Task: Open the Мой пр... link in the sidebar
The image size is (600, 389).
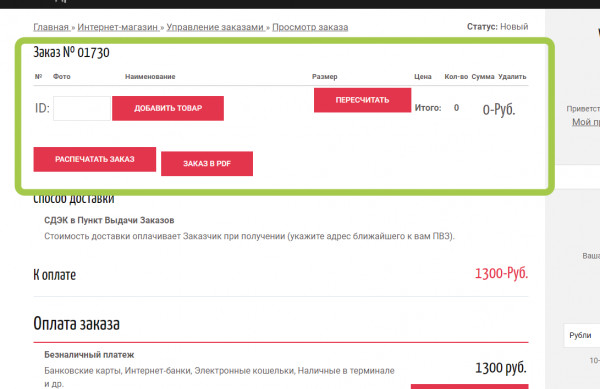Action: pyautogui.click(x=586, y=122)
